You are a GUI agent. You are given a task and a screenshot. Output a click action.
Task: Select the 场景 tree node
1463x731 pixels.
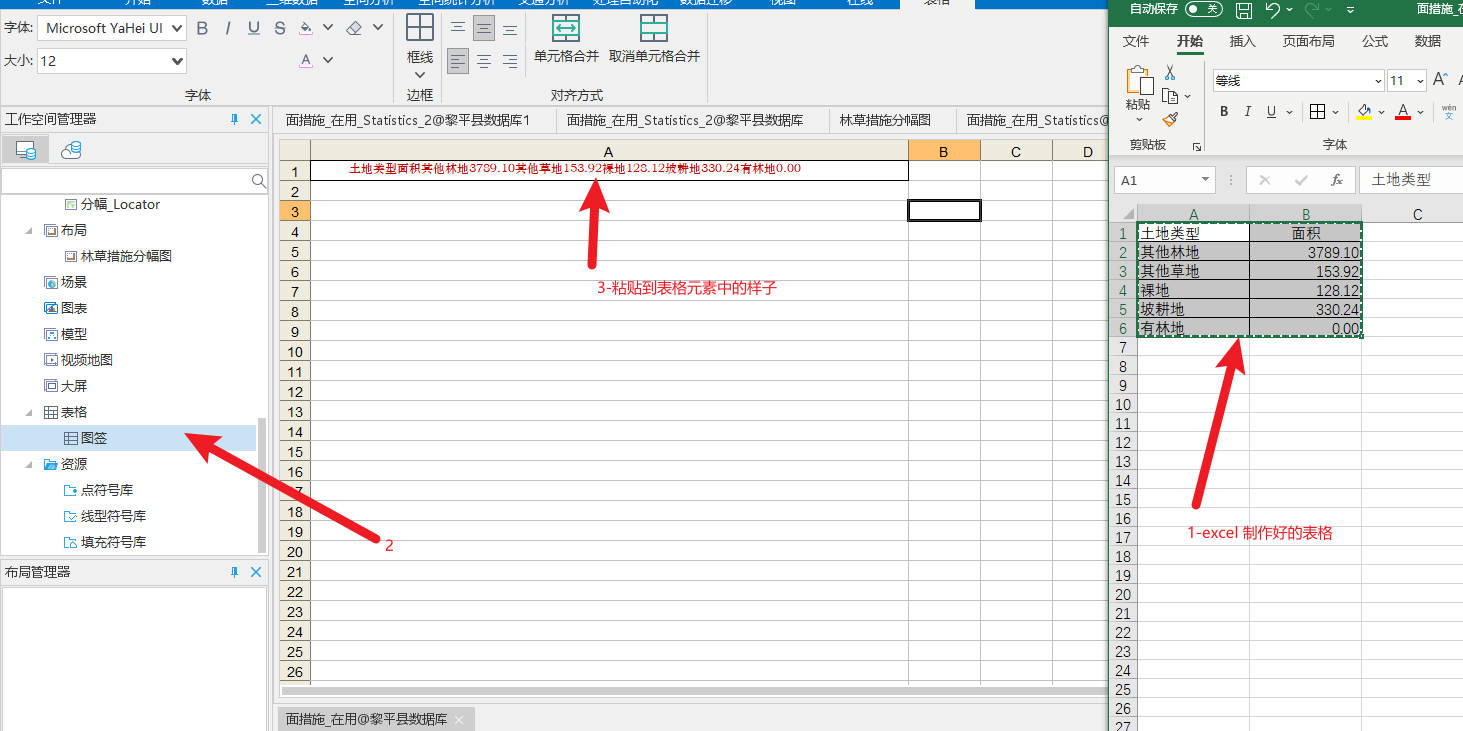coord(73,282)
